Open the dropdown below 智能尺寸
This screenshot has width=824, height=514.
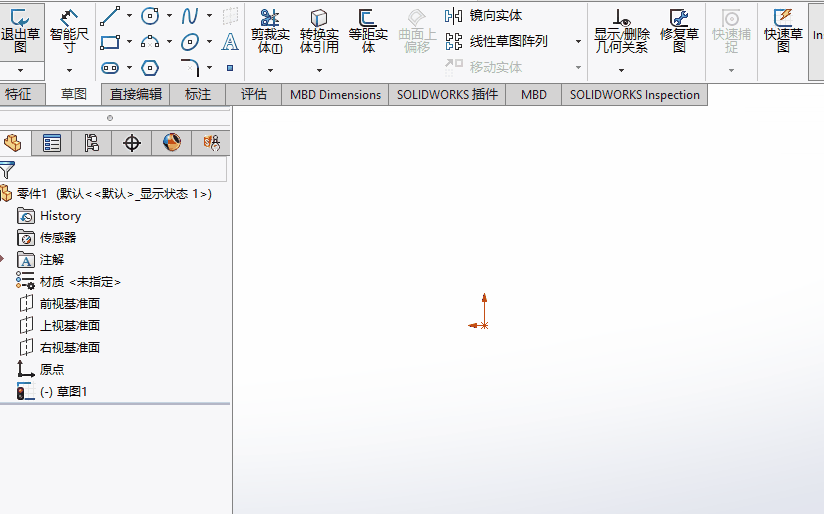[69, 70]
